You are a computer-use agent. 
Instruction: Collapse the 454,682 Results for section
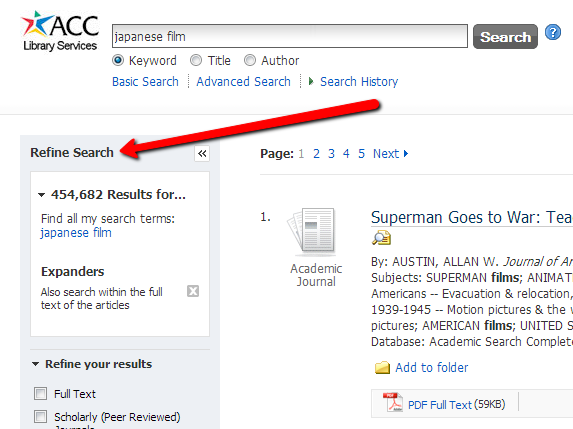point(41,195)
